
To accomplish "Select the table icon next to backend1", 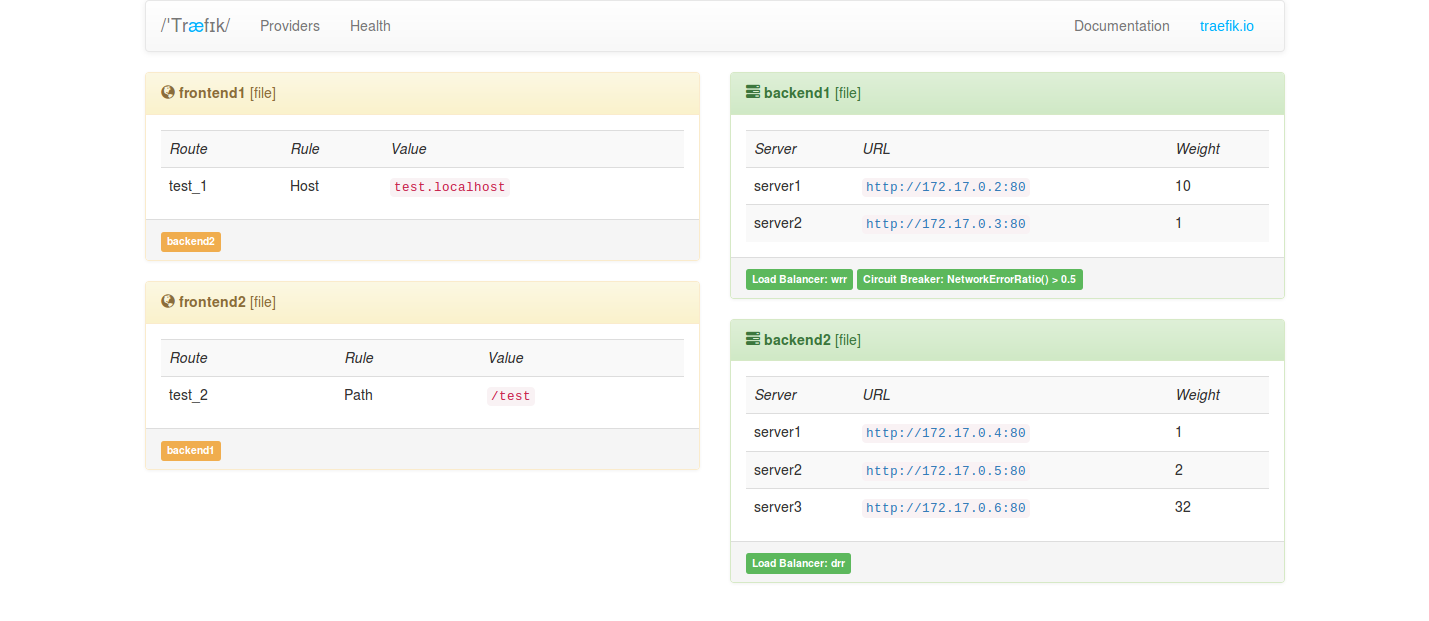I will [752, 91].
